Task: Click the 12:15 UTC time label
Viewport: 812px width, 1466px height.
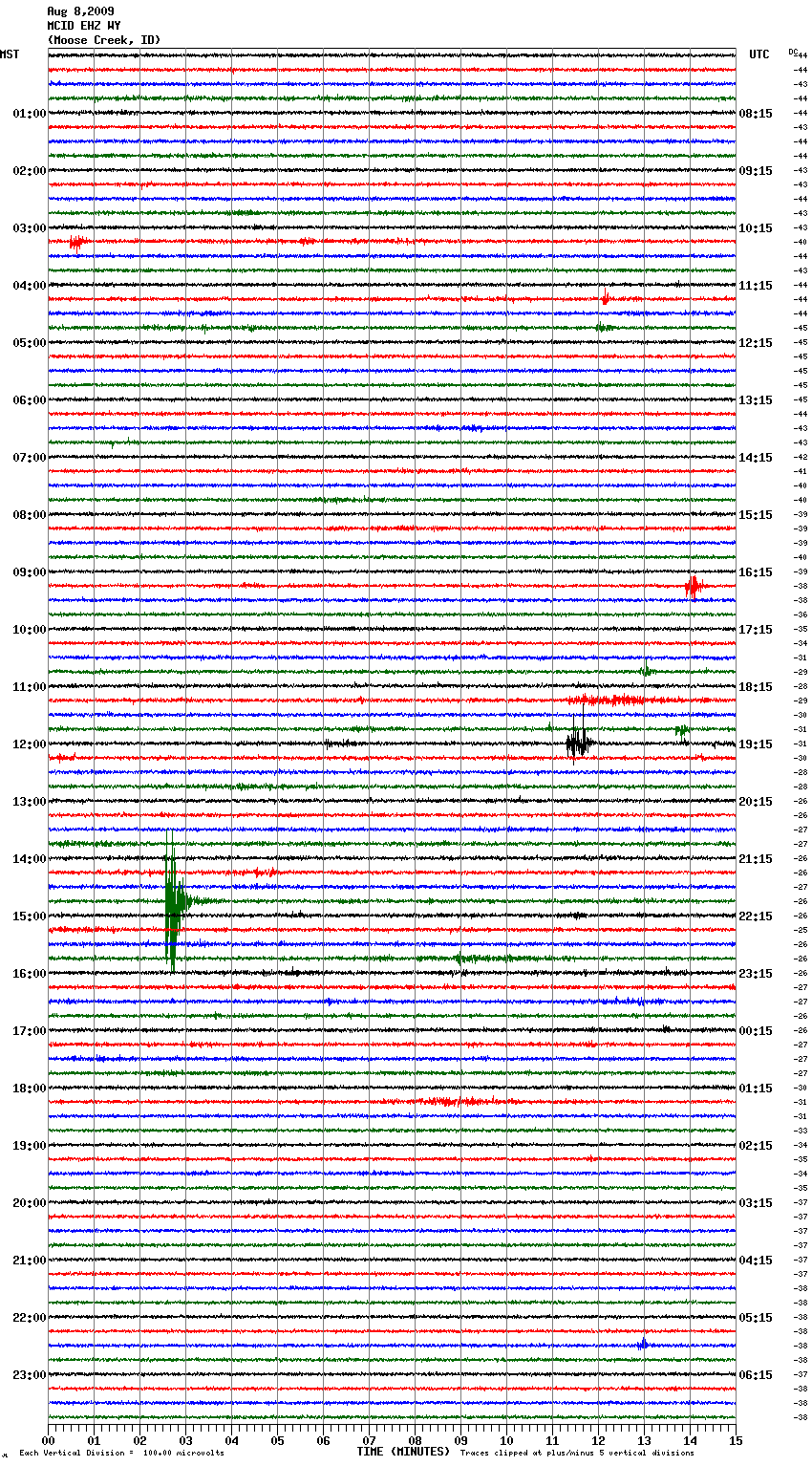Action: [756, 343]
